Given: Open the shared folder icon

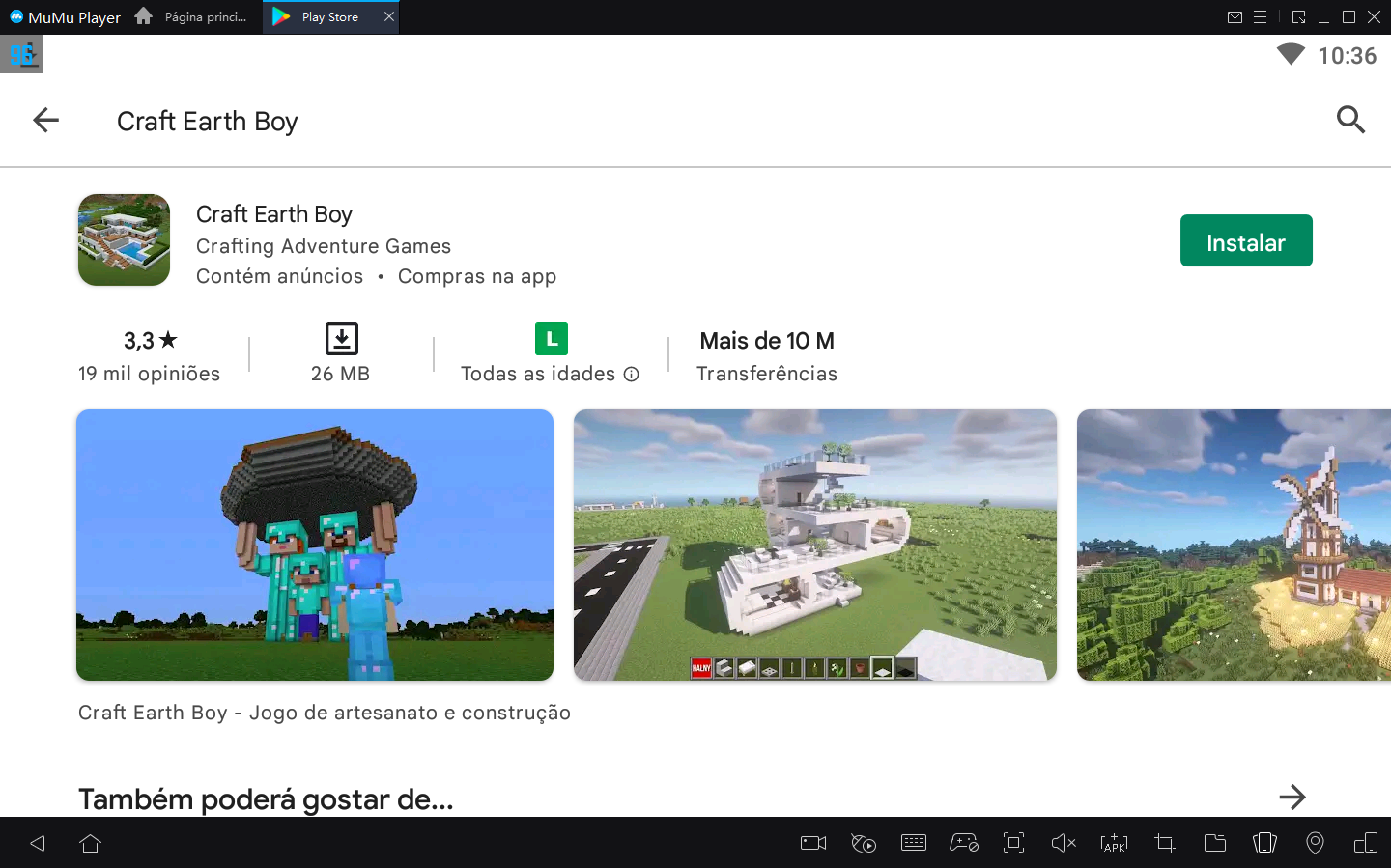Looking at the screenshot, I should [1215, 843].
